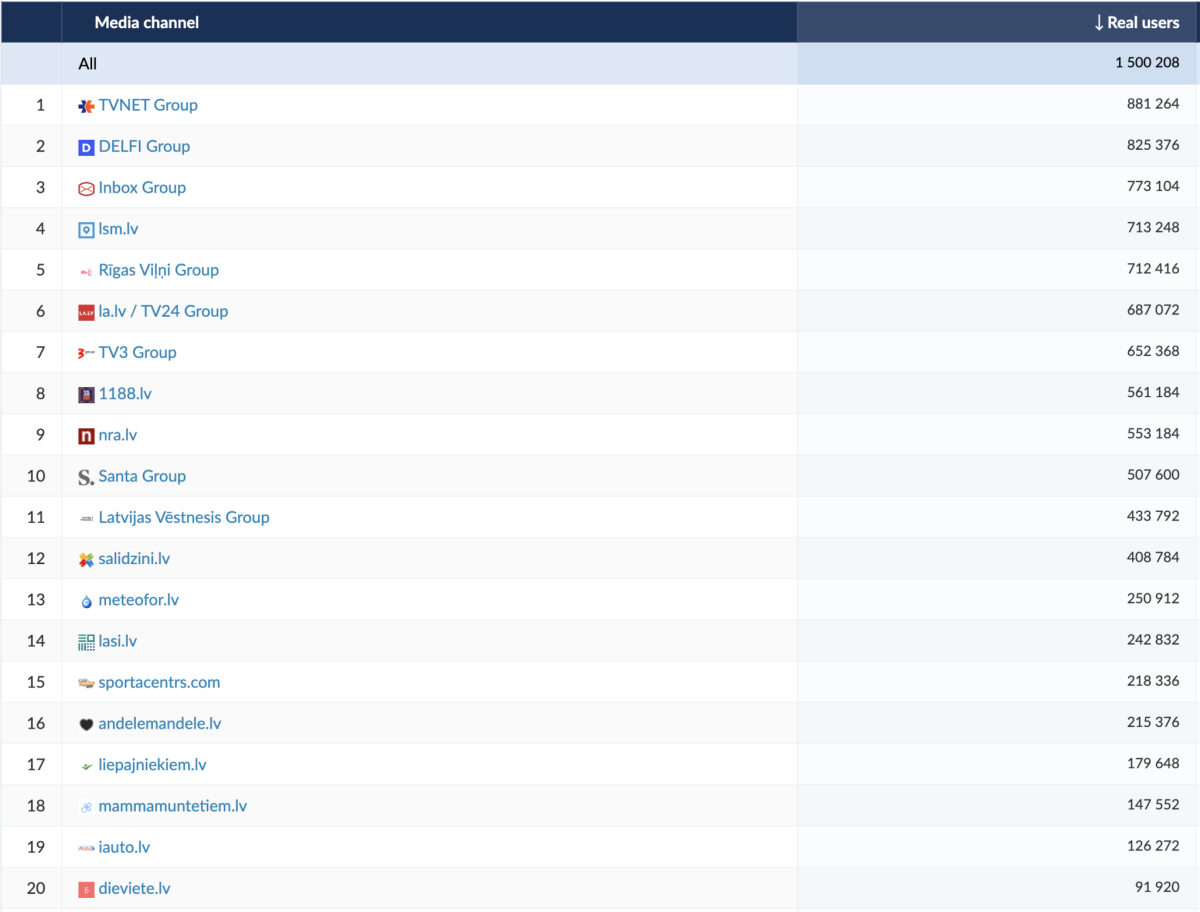Open the mammamuntetiem.lv link
Image resolution: width=1200 pixels, height=912 pixels.
(x=172, y=806)
